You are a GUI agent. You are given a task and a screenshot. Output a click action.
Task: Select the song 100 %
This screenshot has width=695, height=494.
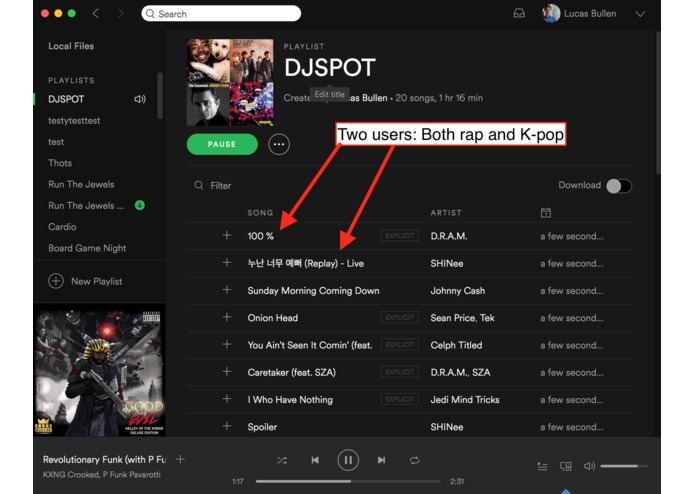click(x=261, y=236)
